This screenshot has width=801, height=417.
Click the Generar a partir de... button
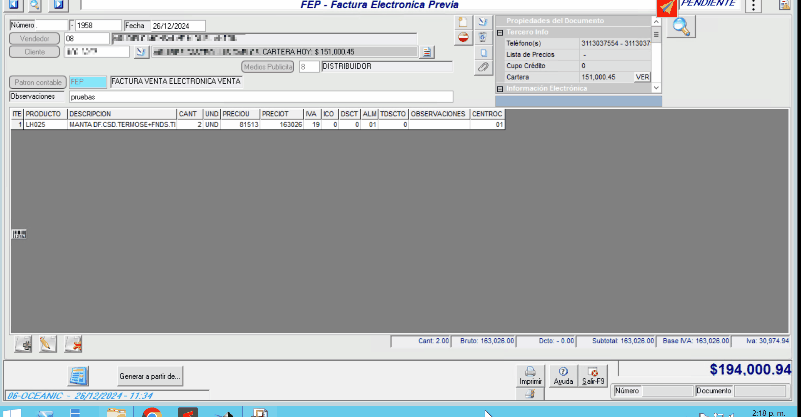[x=150, y=376]
